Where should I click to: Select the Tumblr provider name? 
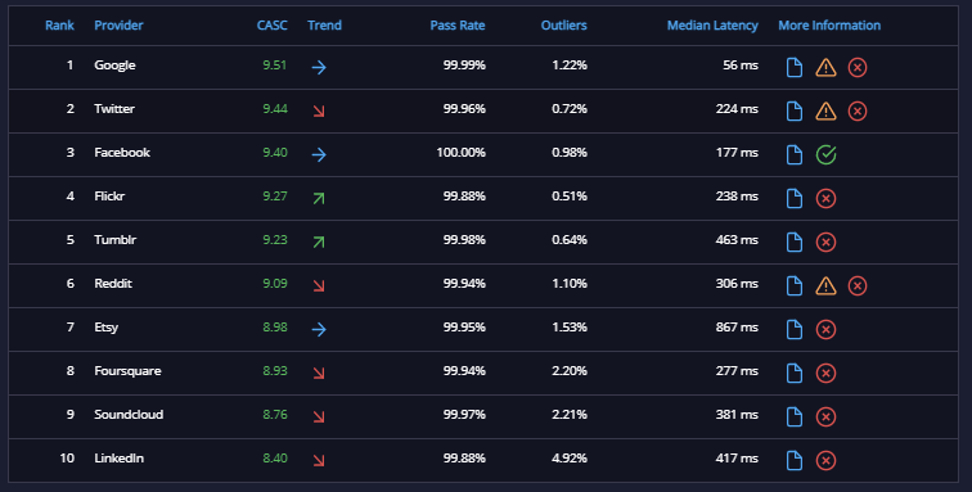pyautogui.click(x=115, y=240)
